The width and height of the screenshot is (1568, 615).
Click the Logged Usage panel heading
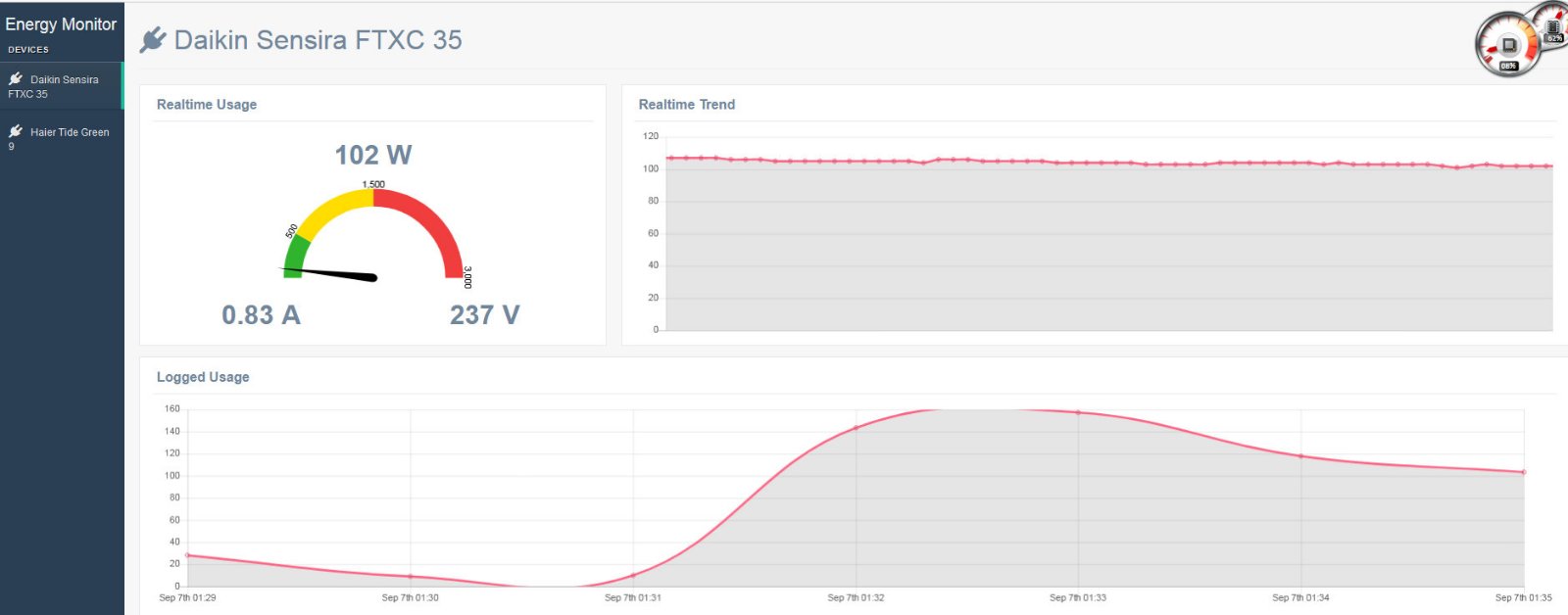(x=203, y=377)
